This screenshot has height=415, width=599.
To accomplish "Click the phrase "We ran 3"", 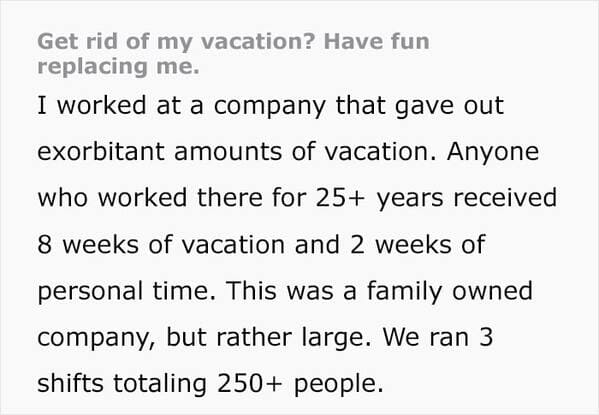I will click(x=438, y=337).
